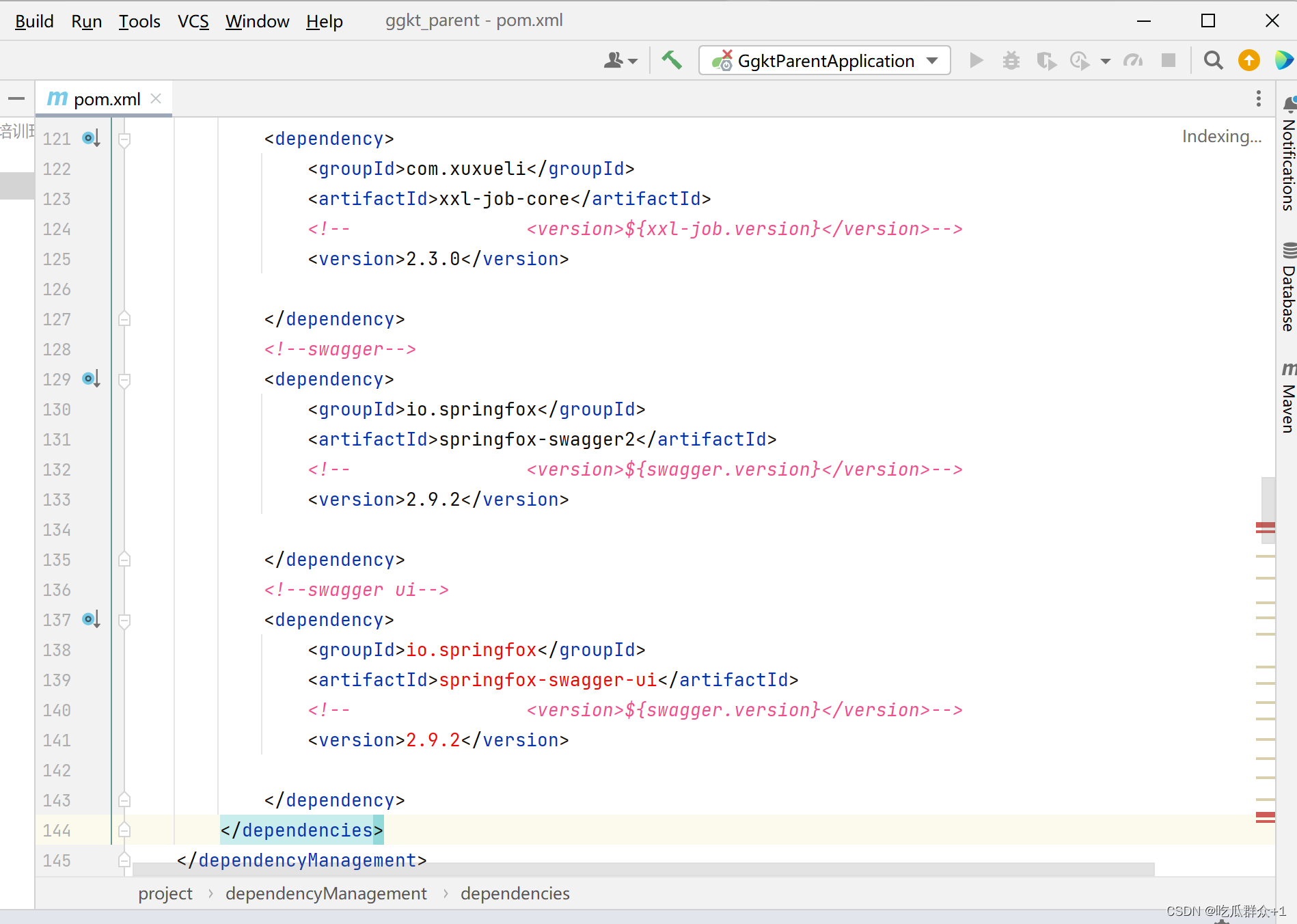Select the pom.xml editor tab
1297x924 pixels.
[104, 99]
